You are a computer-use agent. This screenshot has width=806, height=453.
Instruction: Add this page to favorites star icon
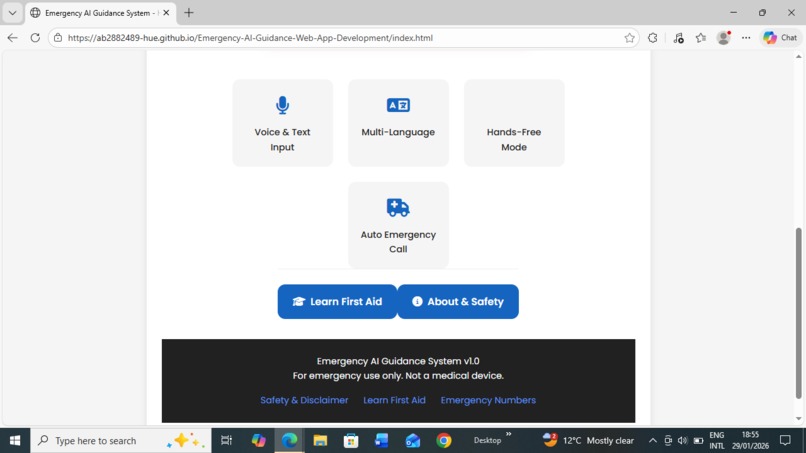pyautogui.click(x=629, y=38)
